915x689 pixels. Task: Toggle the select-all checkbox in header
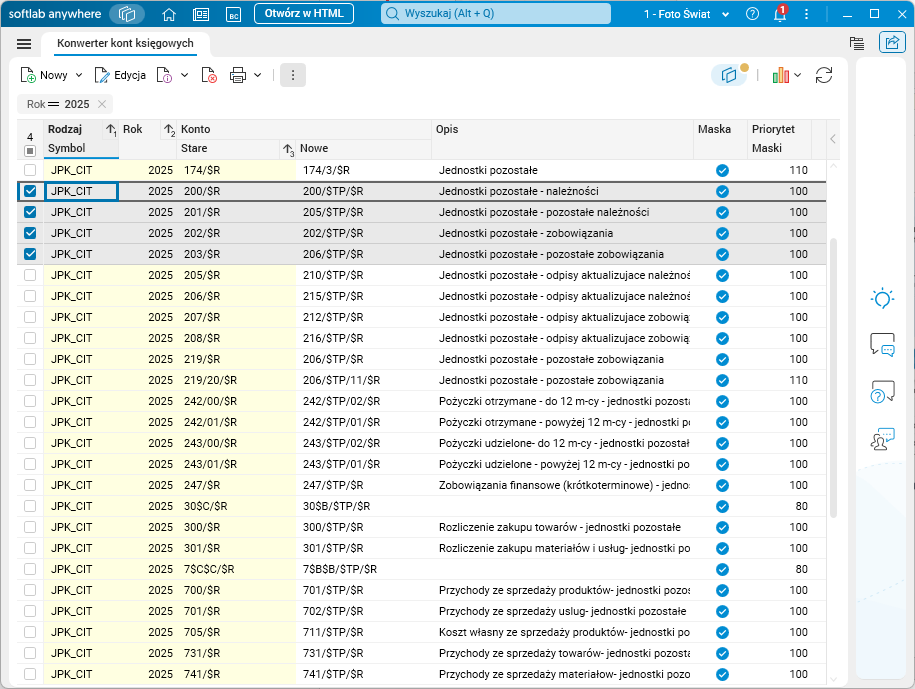(30, 150)
